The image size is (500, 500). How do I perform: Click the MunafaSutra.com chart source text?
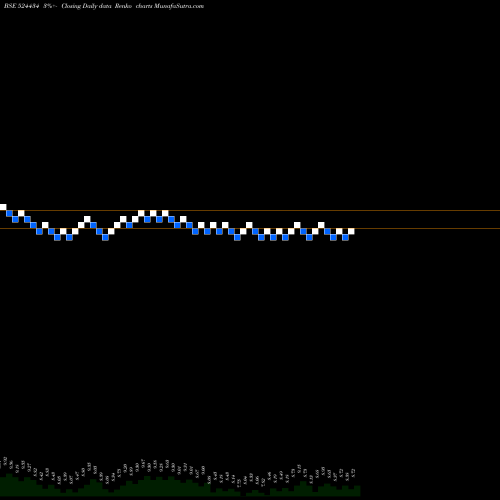(179, 6)
